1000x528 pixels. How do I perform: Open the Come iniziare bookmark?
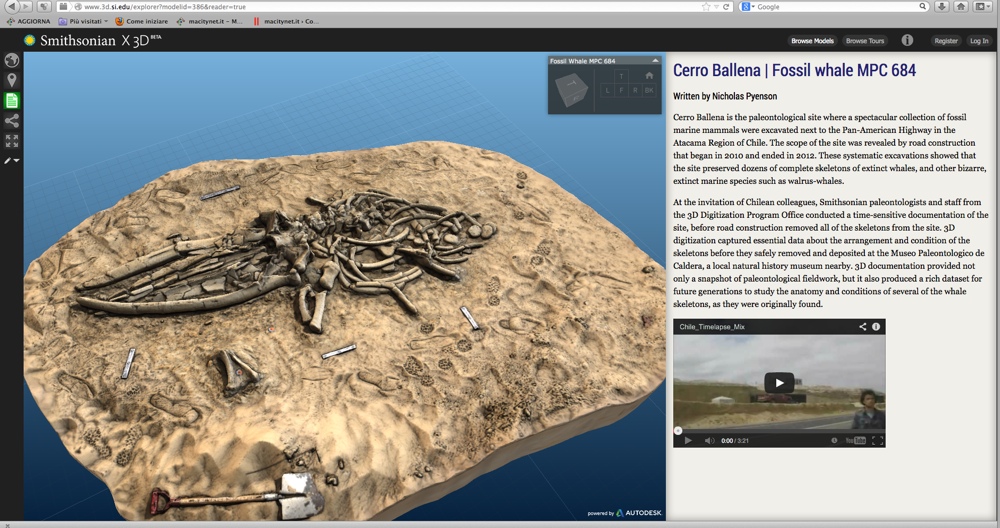pos(142,21)
